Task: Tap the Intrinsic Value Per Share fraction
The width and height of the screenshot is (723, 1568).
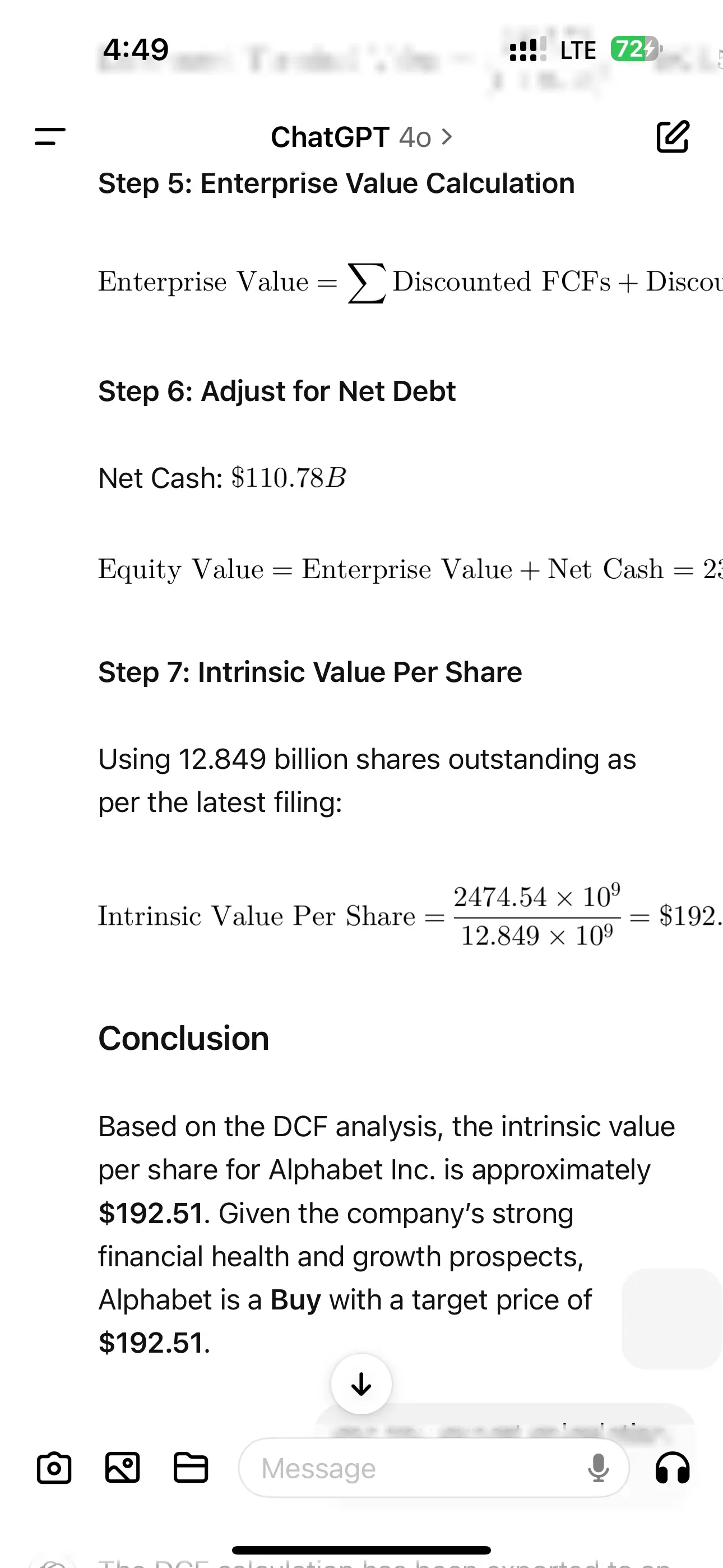Action: pyautogui.click(x=537, y=916)
